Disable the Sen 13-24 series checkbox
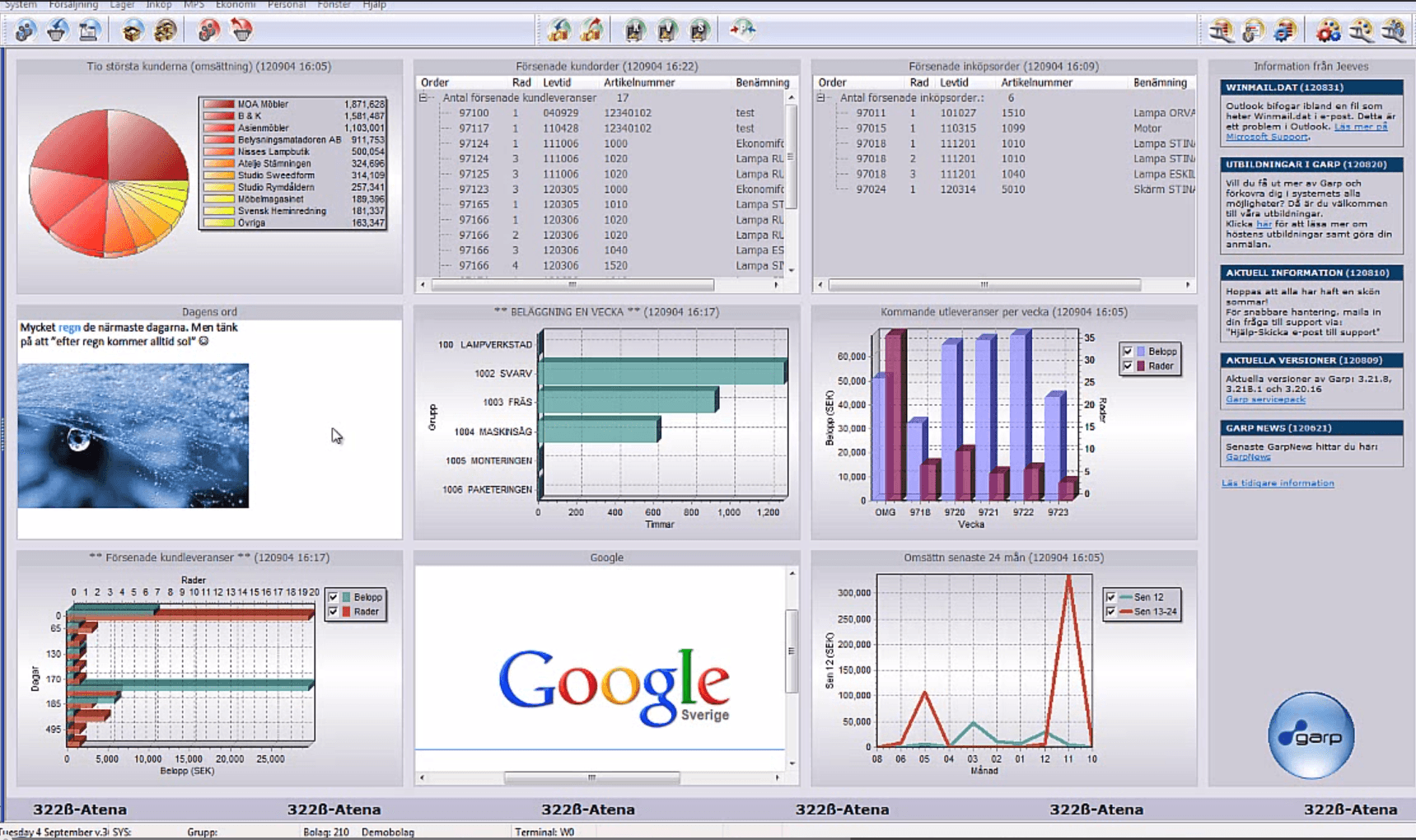Viewport: 1416px width, 840px height. (1110, 612)
